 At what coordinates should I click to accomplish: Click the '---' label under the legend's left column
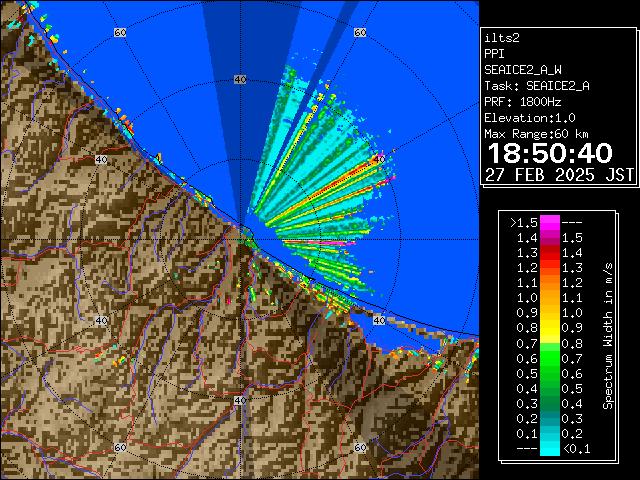(527, 449)
